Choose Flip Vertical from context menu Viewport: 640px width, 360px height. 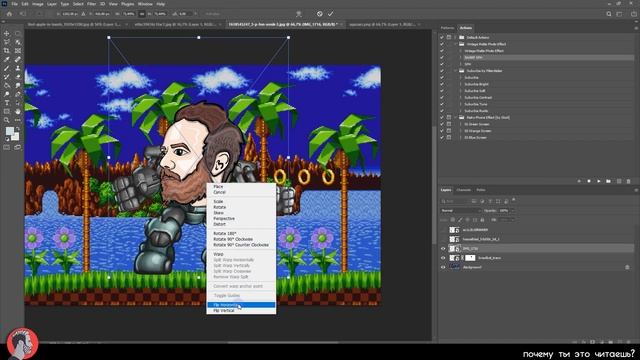click(x=241, y=311)
